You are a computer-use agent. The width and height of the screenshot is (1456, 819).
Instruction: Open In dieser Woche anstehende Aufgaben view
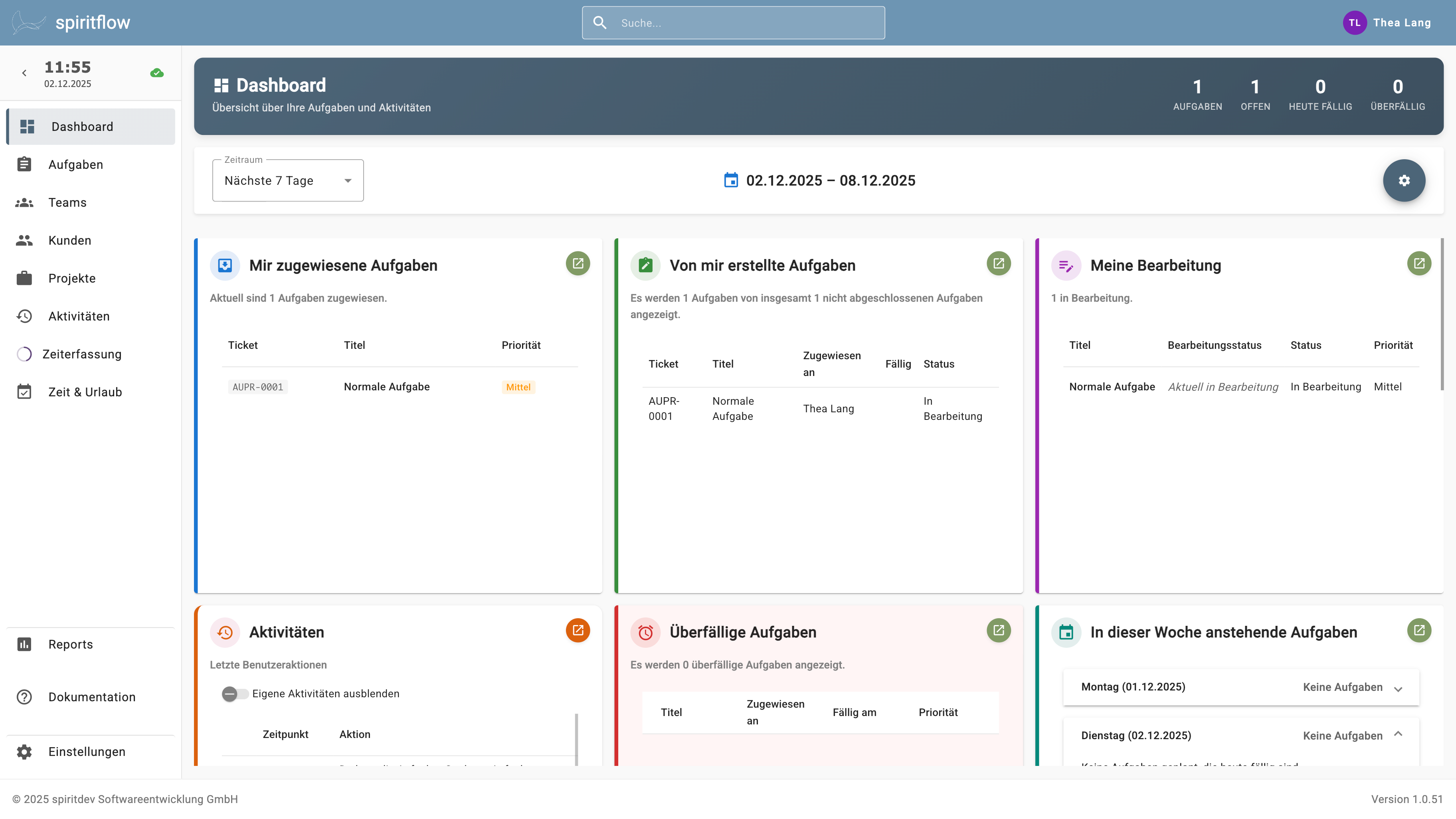coord(1419,630)
